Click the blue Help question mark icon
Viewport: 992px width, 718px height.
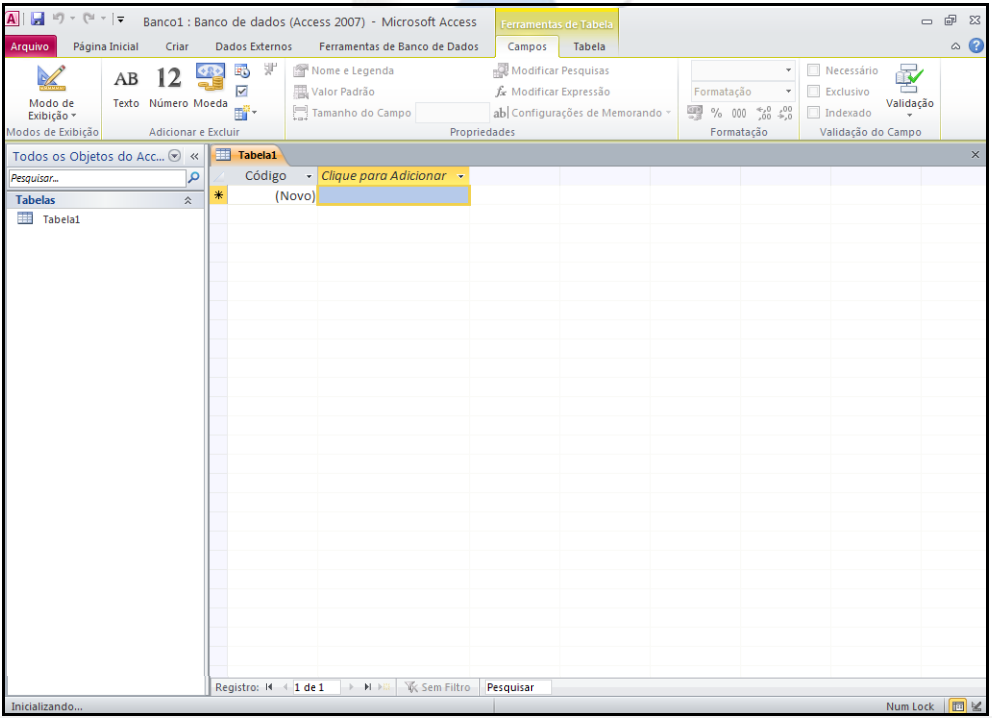[977, 46]
